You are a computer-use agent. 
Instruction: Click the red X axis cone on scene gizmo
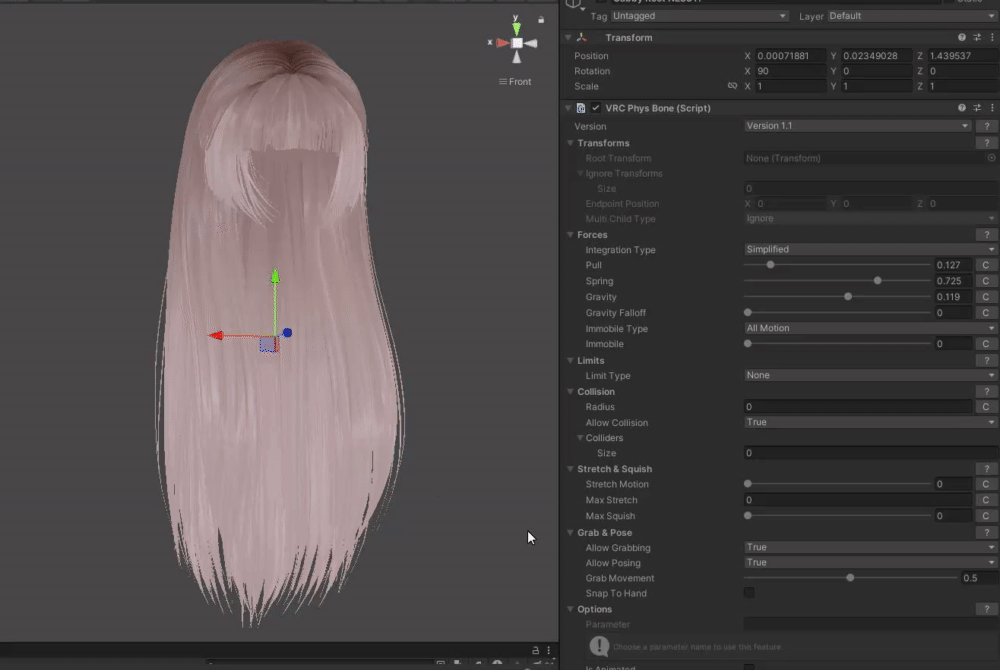[502, 43]
